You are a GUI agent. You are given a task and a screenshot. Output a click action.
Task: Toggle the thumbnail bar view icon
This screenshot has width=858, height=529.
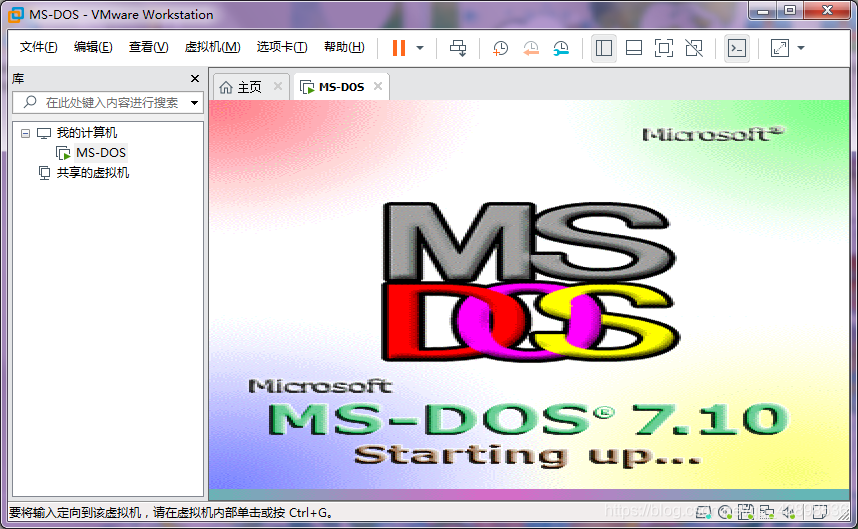634,48
